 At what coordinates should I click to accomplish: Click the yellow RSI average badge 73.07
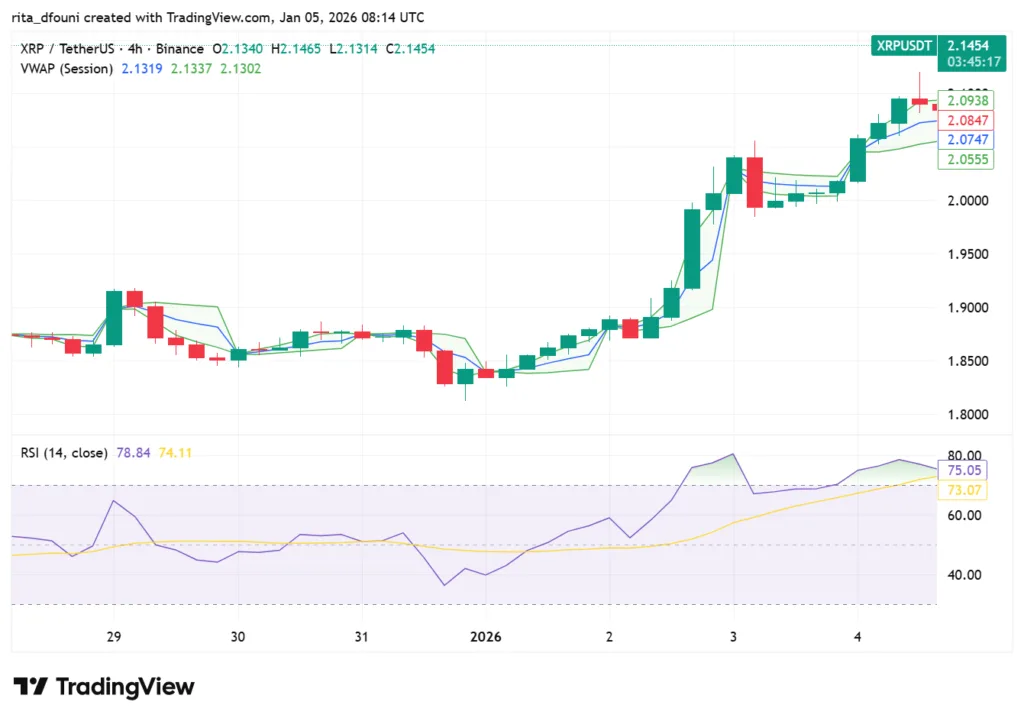click(963, 490)
